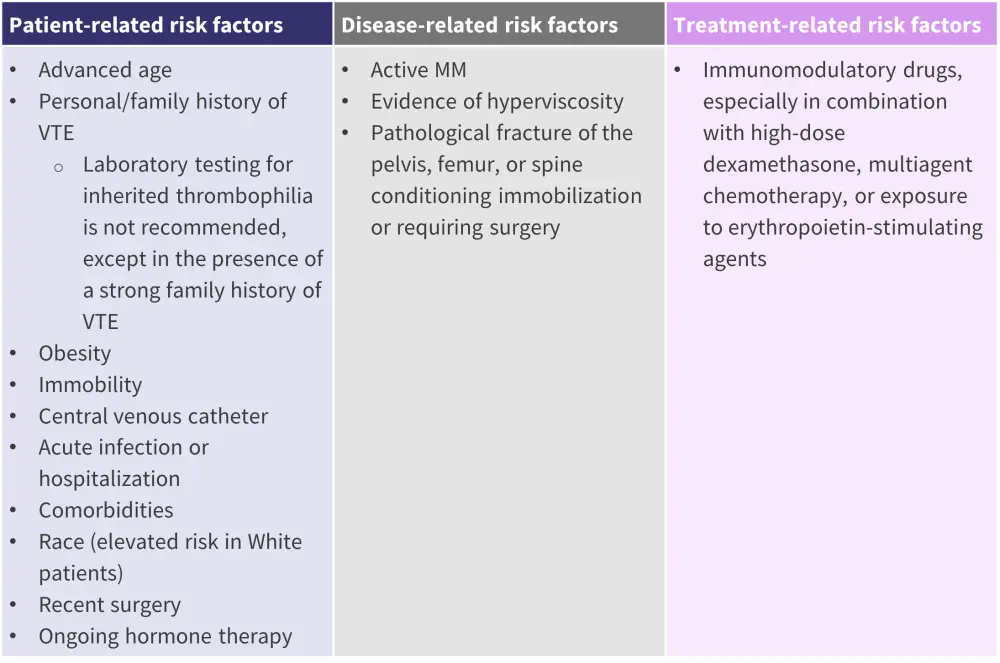Click the Advanced age bullet item
Image resolution: width=1000 pixels, height=663 pixels.
click(105, 70)
